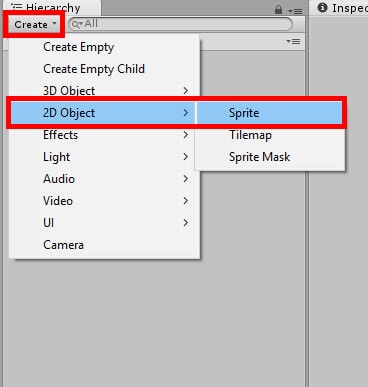This screenshot has height=387, width=368.
Task: Open the Audio submenu
Action: click(x=104, y=179)
